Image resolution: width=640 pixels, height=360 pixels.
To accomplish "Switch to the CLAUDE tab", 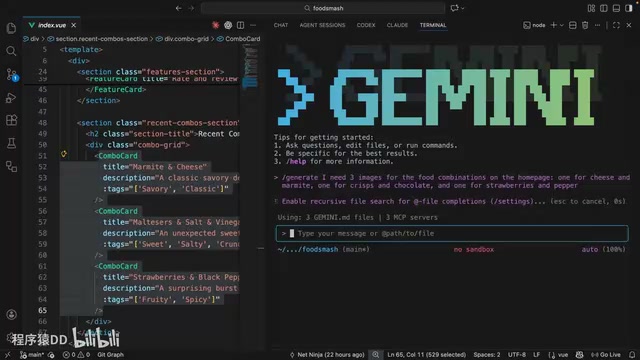I will 397,25.
